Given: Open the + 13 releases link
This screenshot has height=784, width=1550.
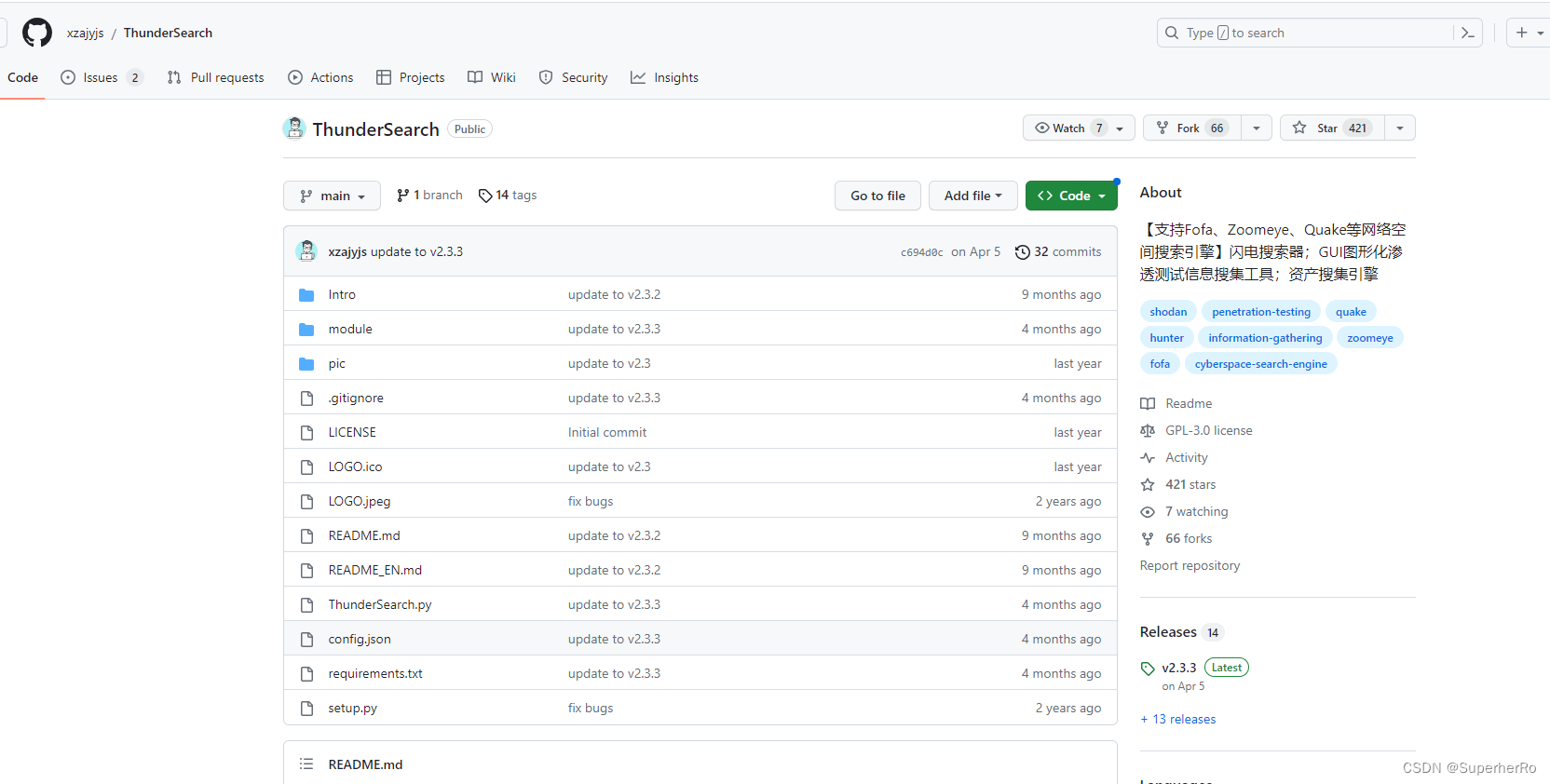Looking at the screenshot, I should pos(1178,720).
